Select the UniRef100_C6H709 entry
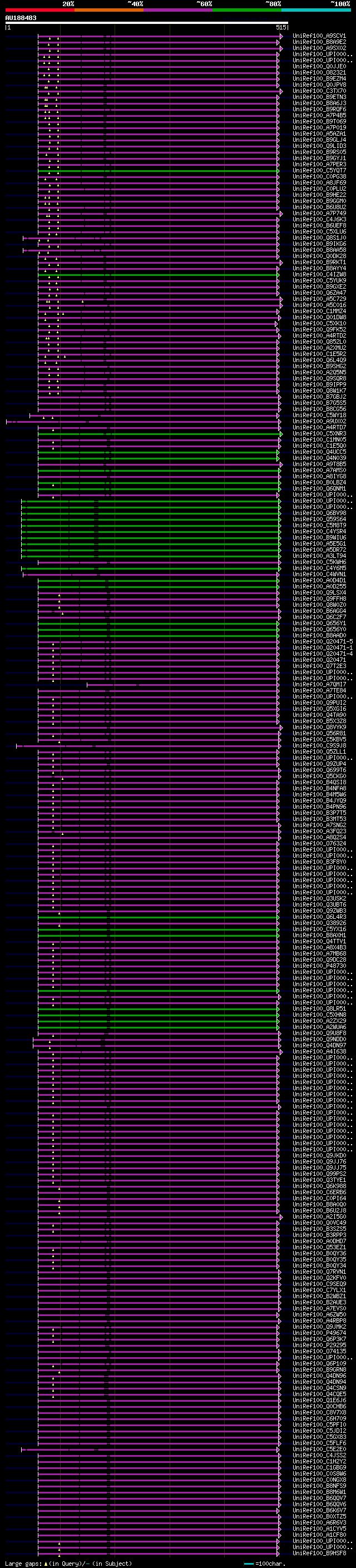 click(x=319, y=1418)
